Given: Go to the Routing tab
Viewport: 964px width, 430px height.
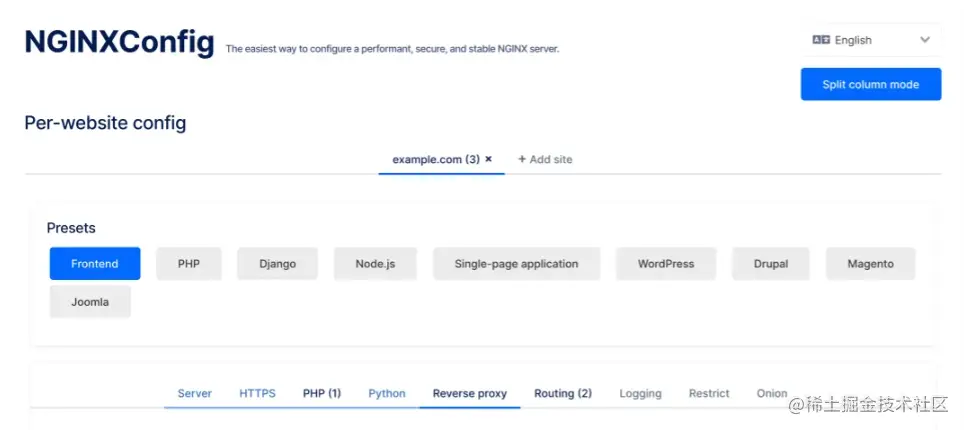Looking at the screenshot, I should coord(562,393).
